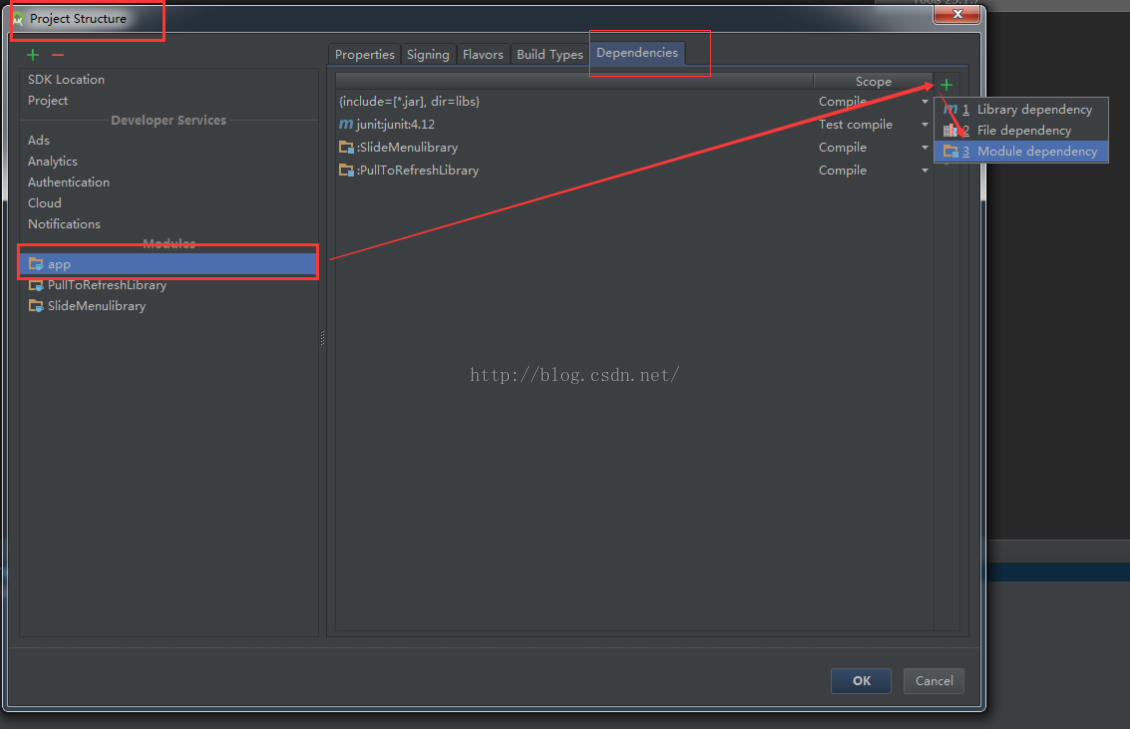This screenshot has width=1130, height=729.
Task: Choose Module dependency from the popup
Action: click(1021, 151)
